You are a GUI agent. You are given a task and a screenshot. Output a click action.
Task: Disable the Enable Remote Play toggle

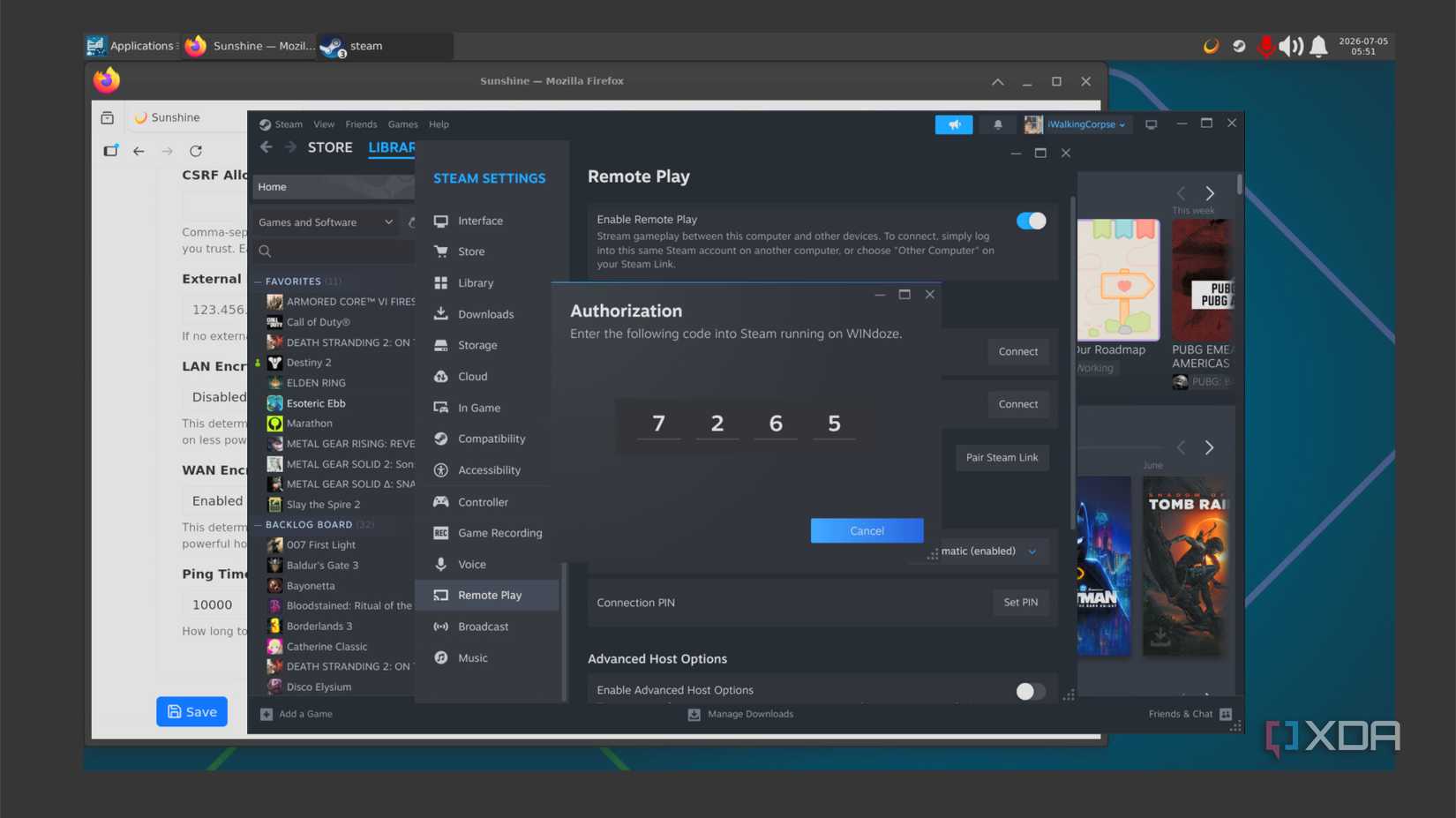coord(1031,221)
